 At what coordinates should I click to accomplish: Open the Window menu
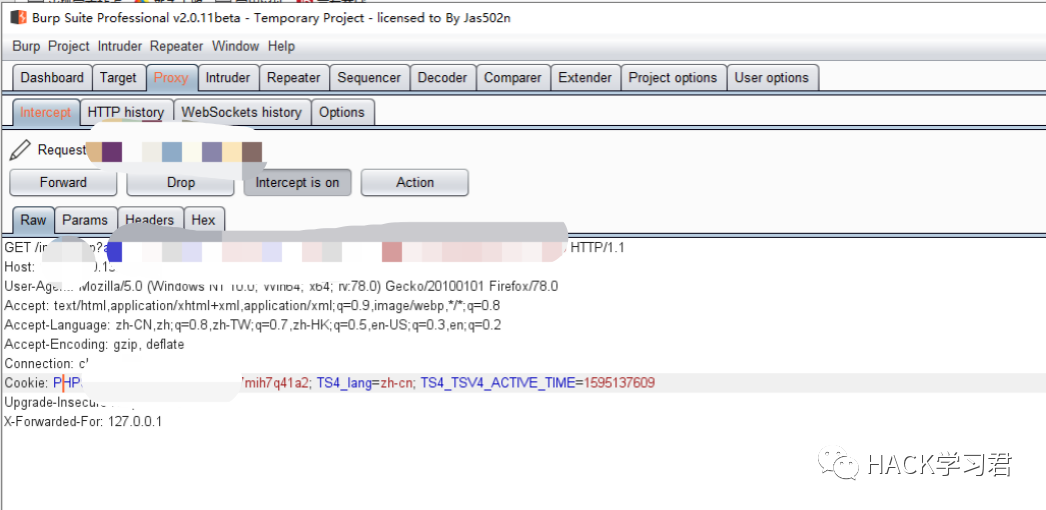[x=235, y=46]
